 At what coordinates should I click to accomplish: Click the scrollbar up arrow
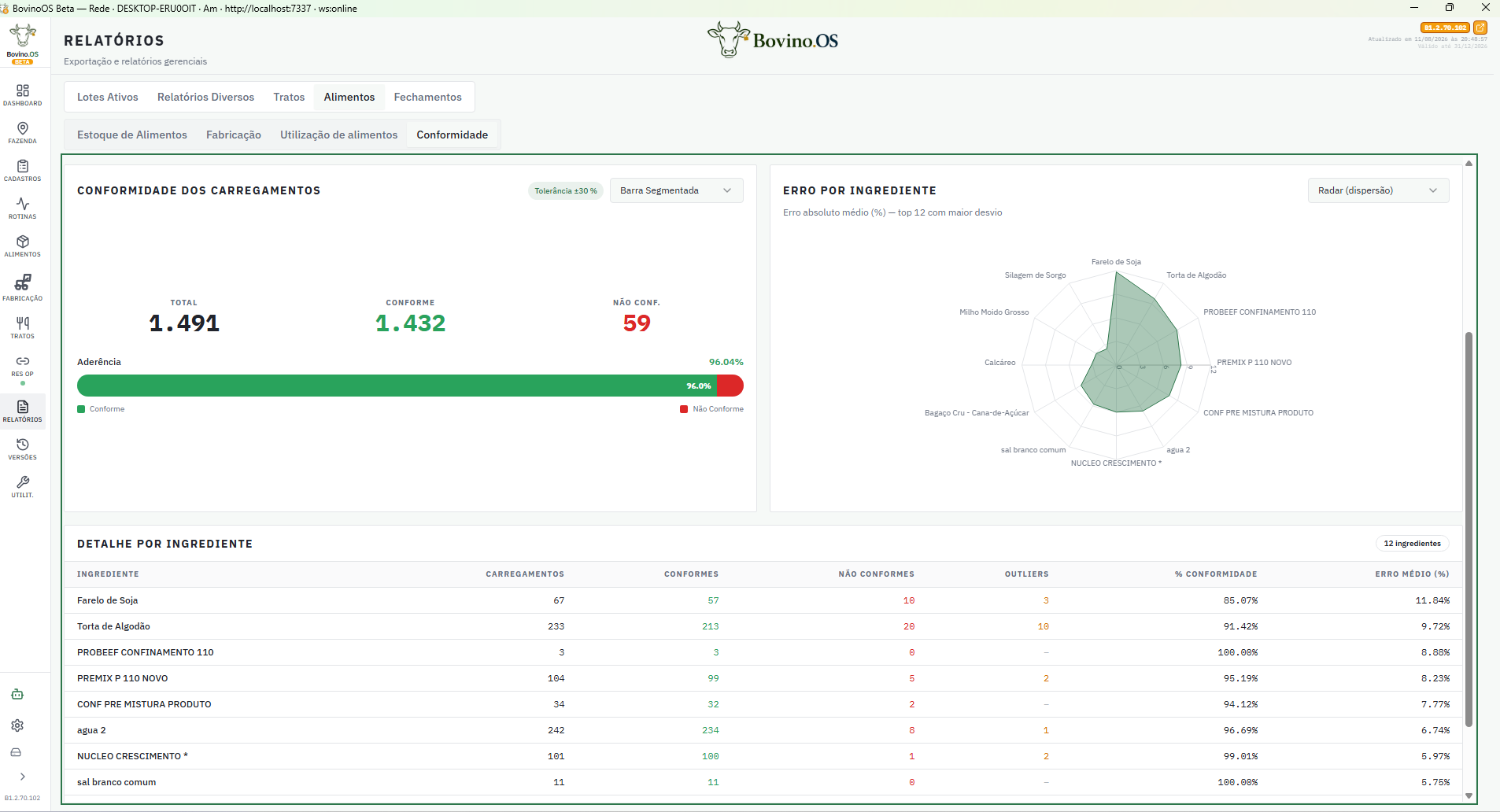click(x=1469, y=164)
